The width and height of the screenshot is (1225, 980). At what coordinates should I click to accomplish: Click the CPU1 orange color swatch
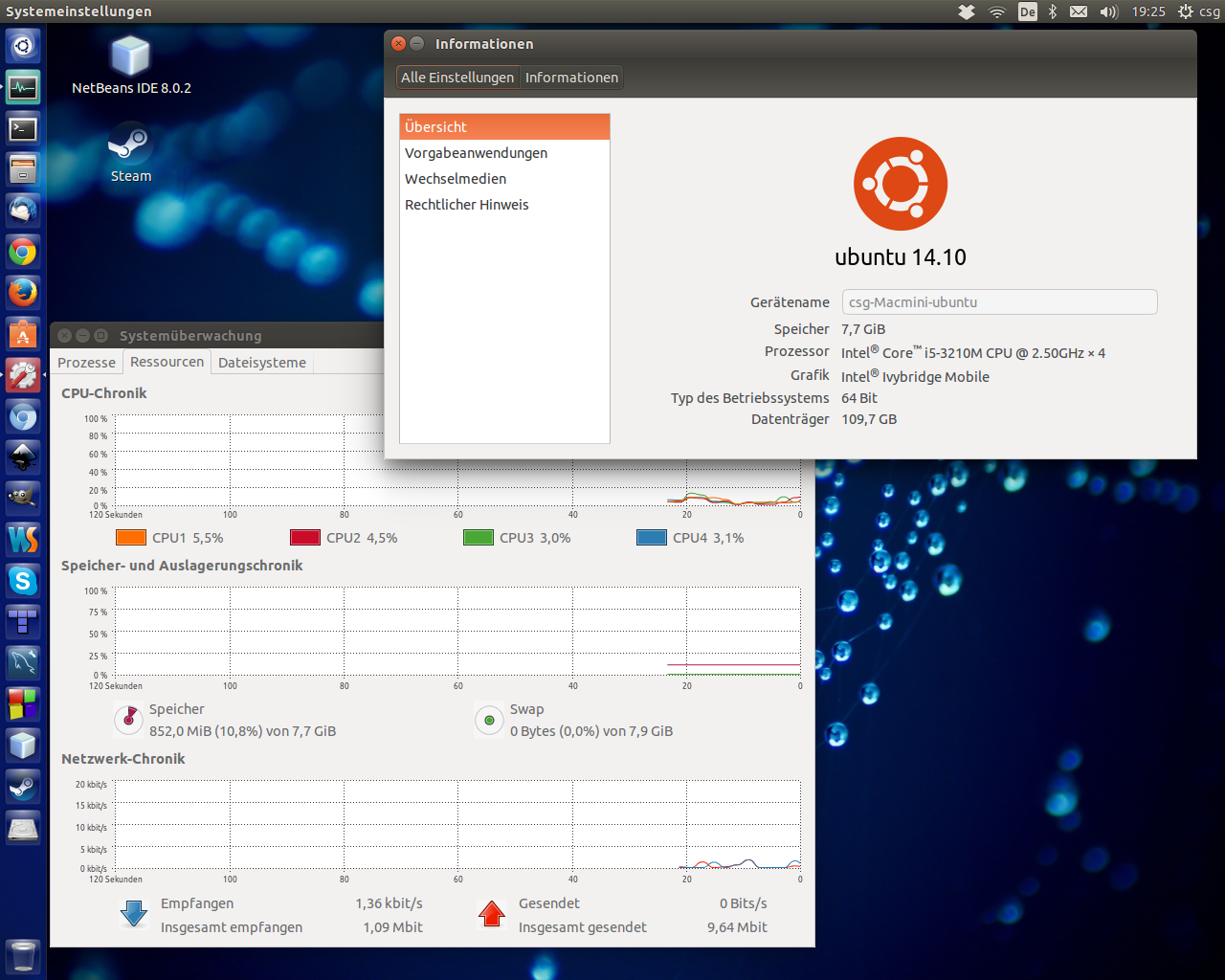click(131, 538)
